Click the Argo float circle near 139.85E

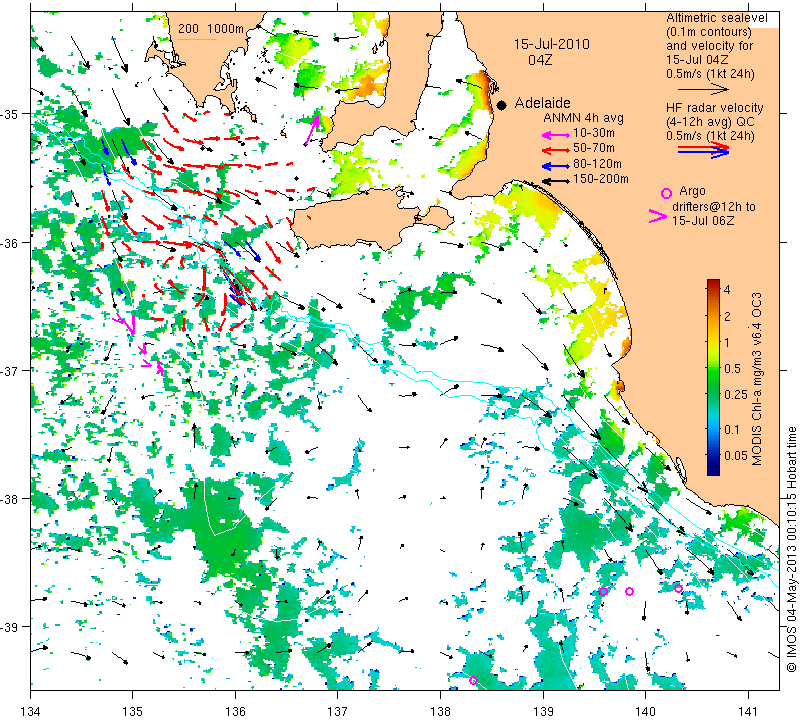pos(630,591)
